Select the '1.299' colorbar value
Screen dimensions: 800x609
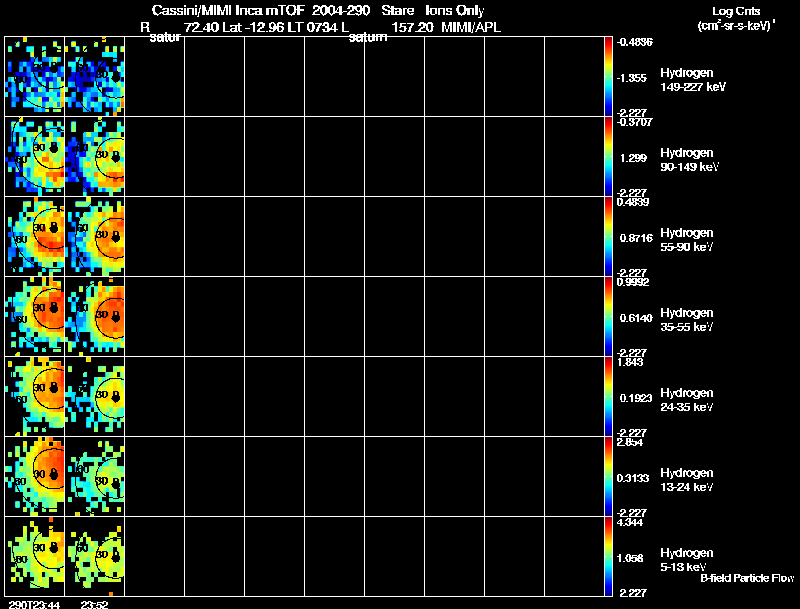pos(633,158)
